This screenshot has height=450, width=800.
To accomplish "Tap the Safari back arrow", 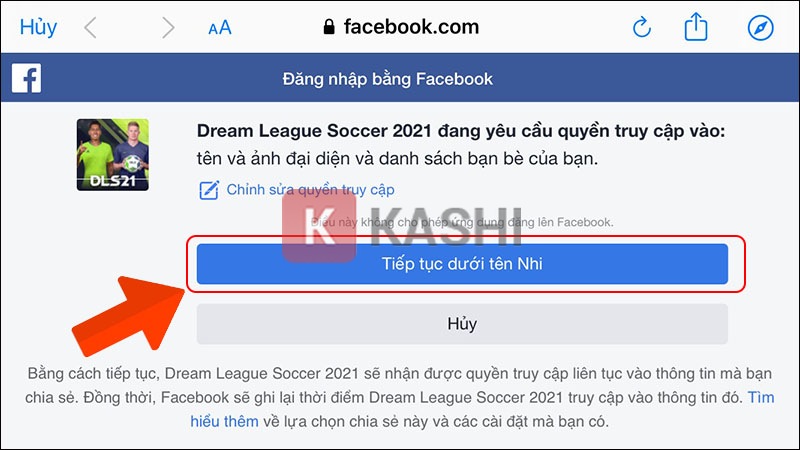I will coord(90,28).
